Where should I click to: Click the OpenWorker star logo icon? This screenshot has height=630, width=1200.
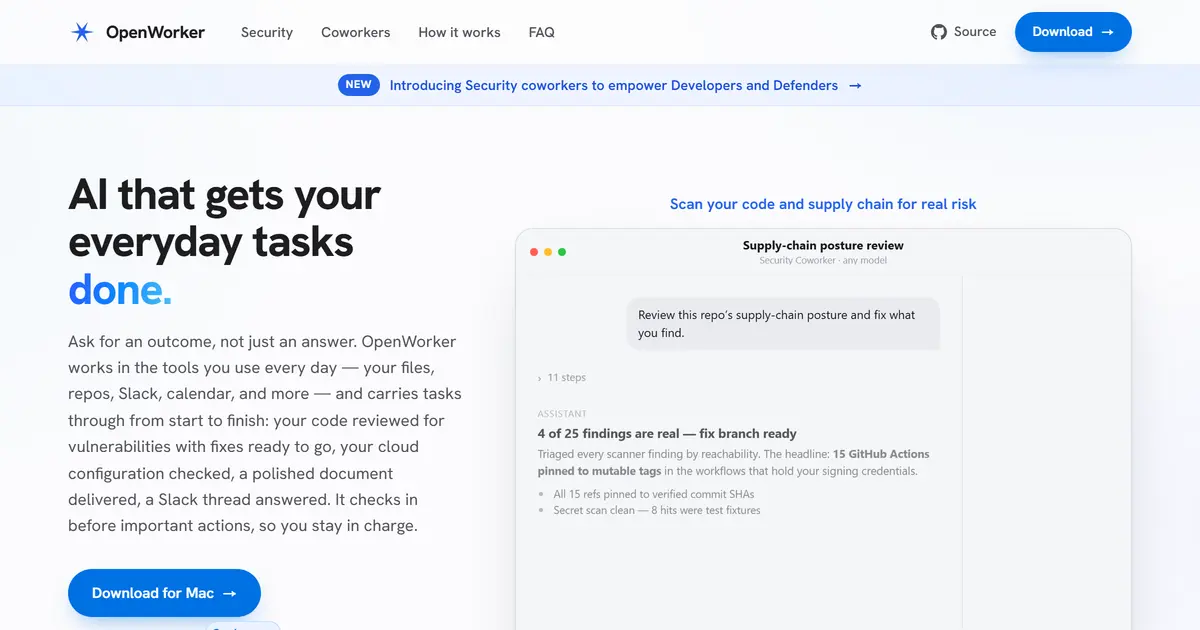point(82,32)
